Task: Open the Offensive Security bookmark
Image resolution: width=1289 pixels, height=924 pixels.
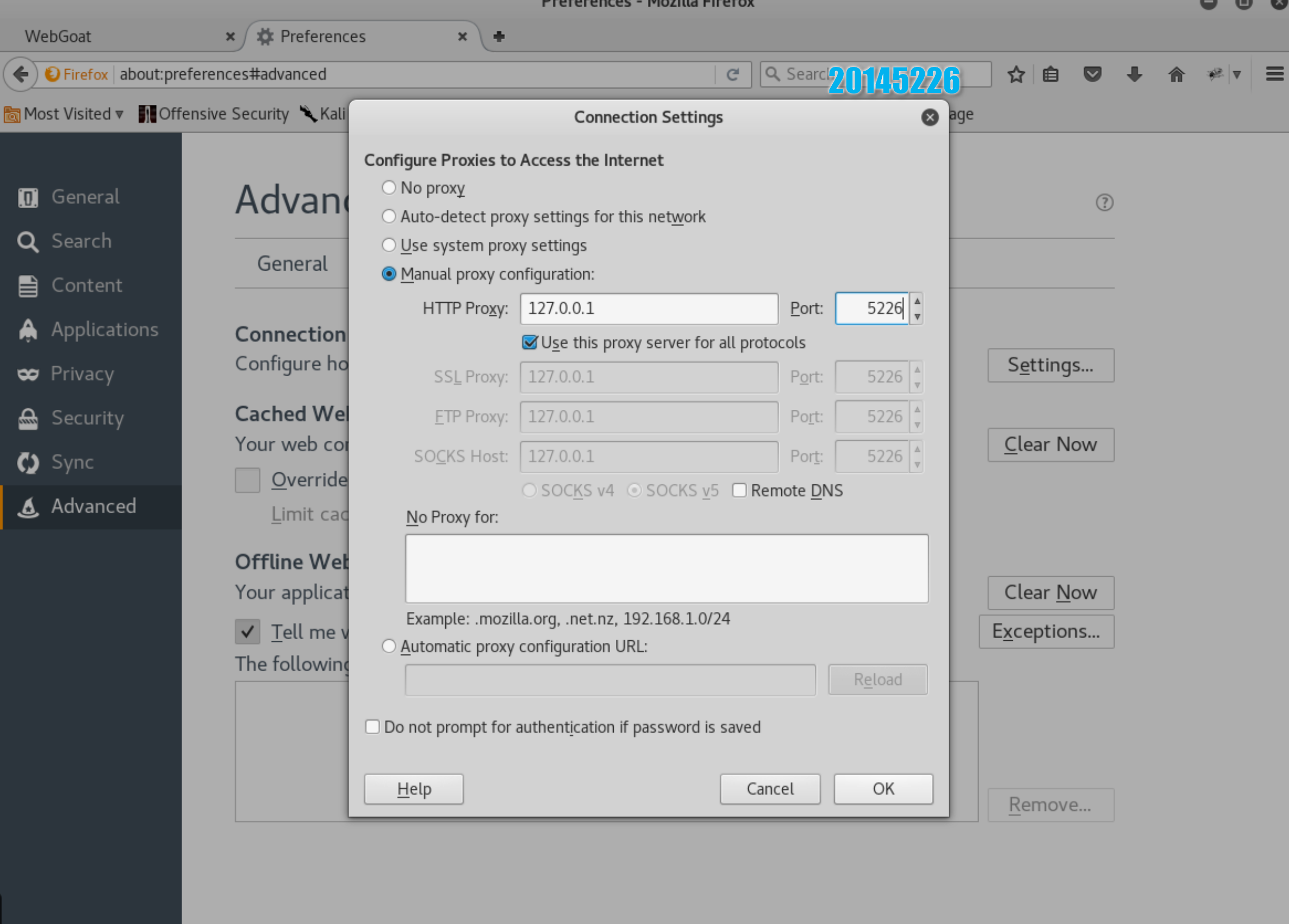Action: (214, 114)
